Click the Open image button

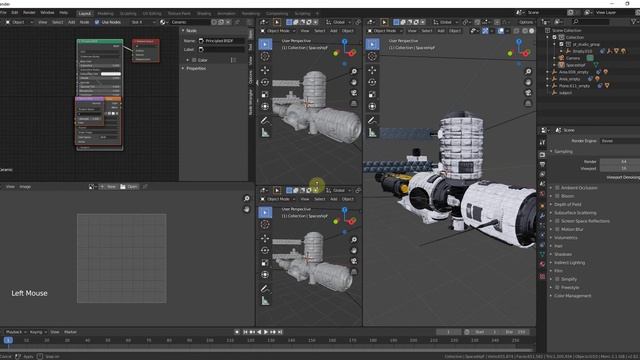[129, 187]
